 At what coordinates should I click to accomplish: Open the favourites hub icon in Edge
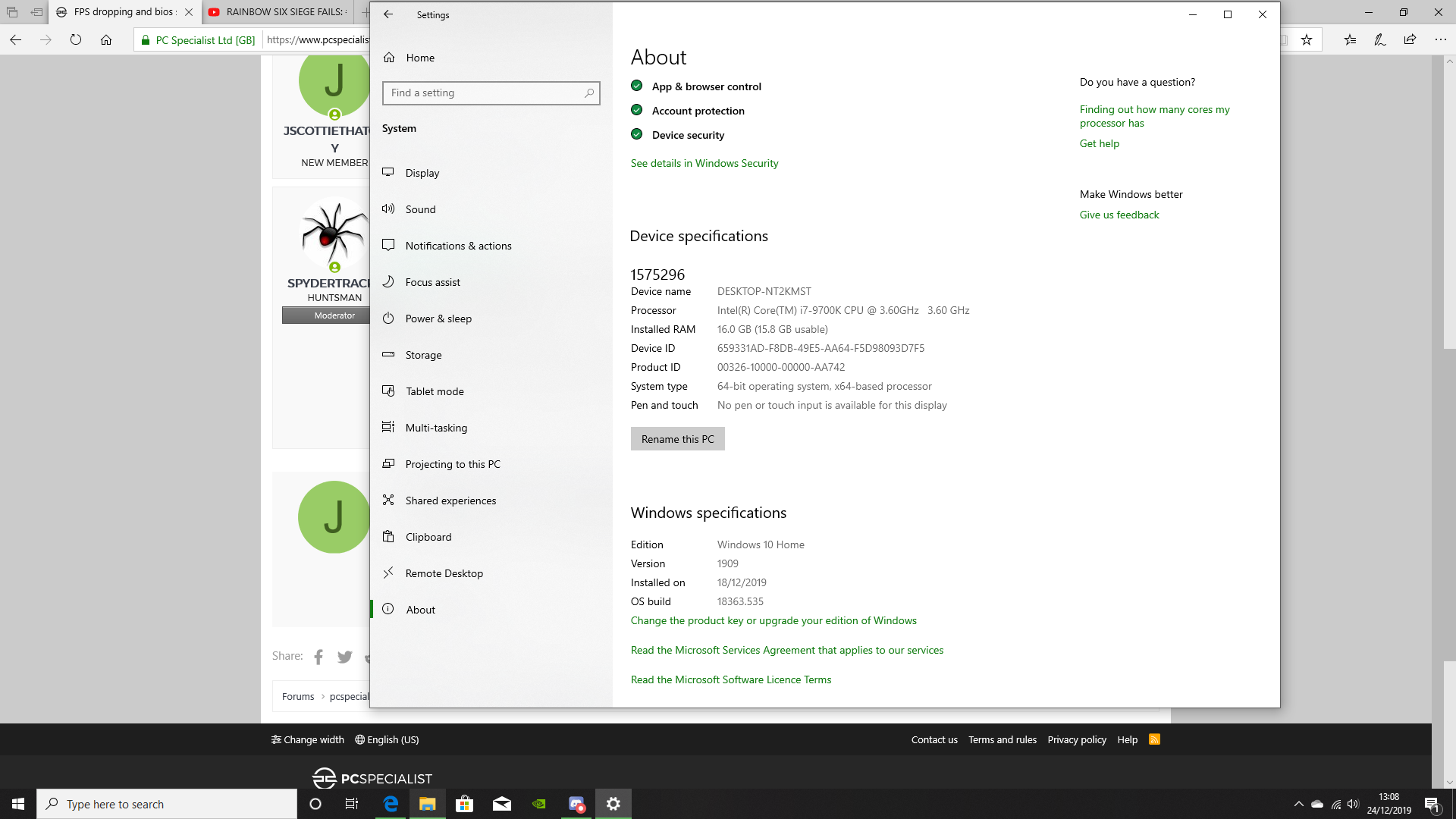1351,40
